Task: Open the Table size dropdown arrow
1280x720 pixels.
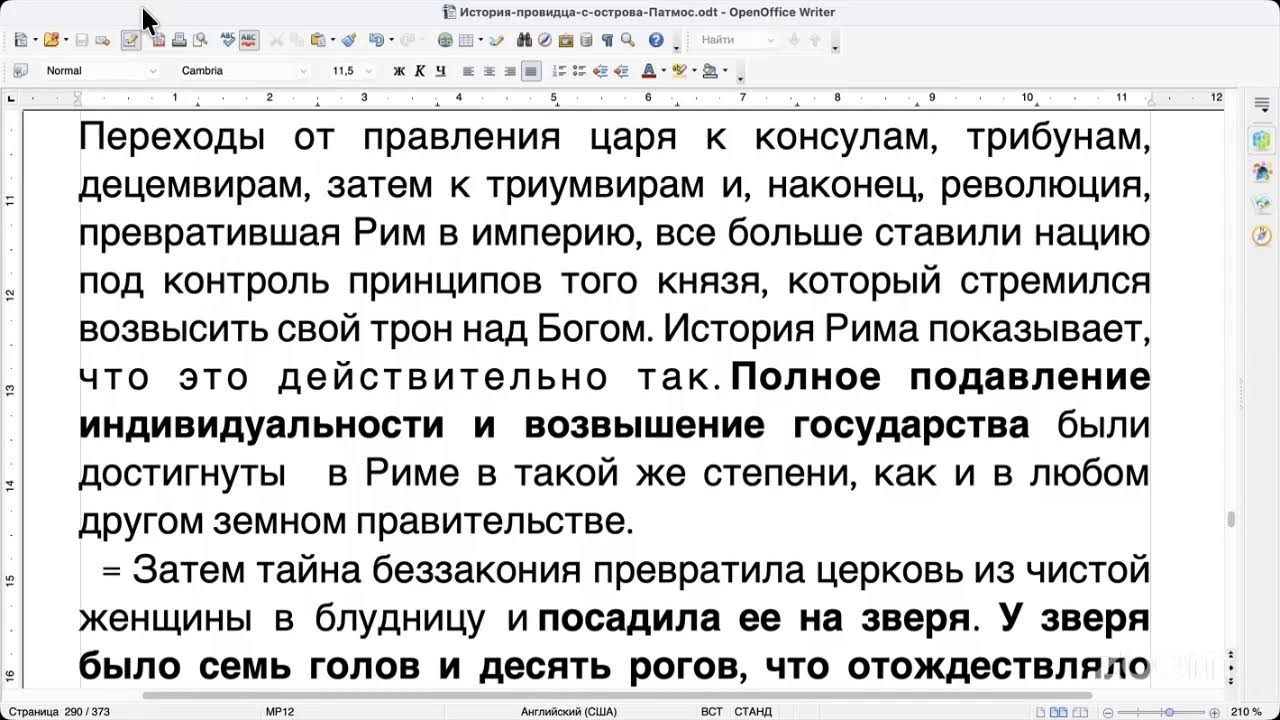Action: (480, 40)
